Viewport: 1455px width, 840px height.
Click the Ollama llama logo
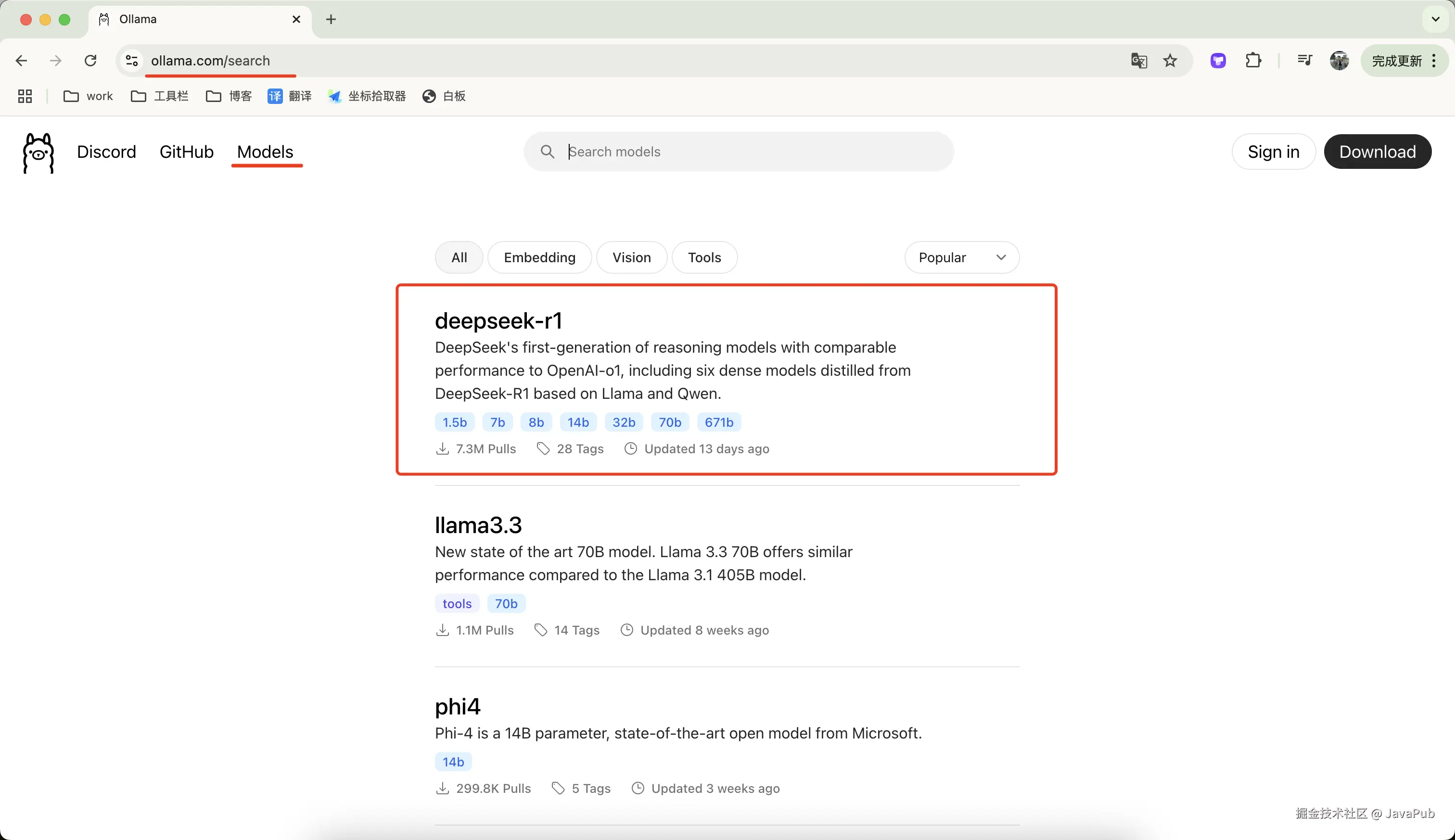point(38,153)
